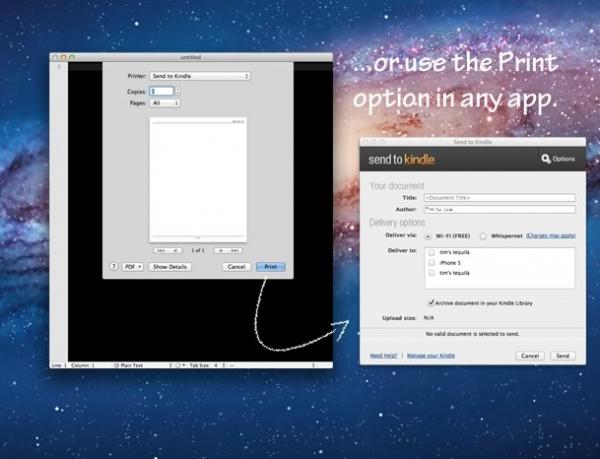Check the first tim's tequila checkbox
Screen dimensions: 600x459
coord(432,252)
